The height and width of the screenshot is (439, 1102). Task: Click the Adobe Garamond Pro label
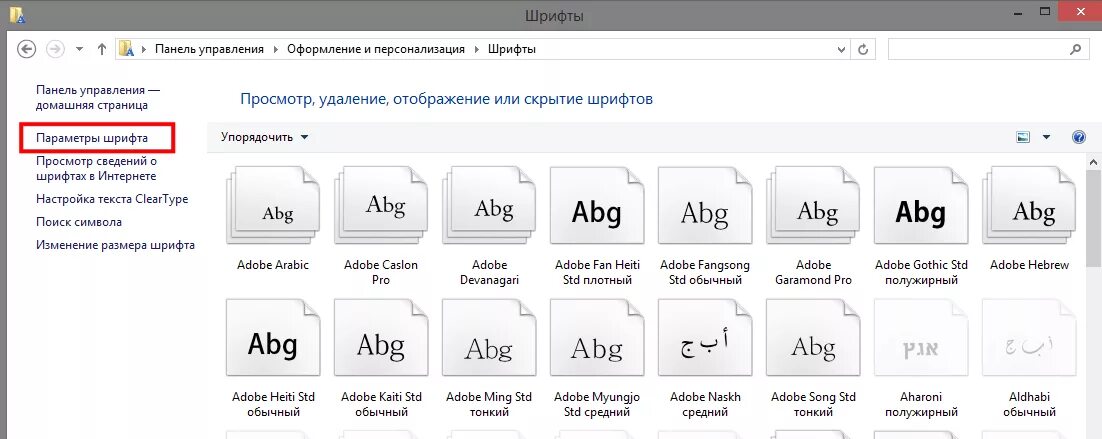[x=813, y=273]
